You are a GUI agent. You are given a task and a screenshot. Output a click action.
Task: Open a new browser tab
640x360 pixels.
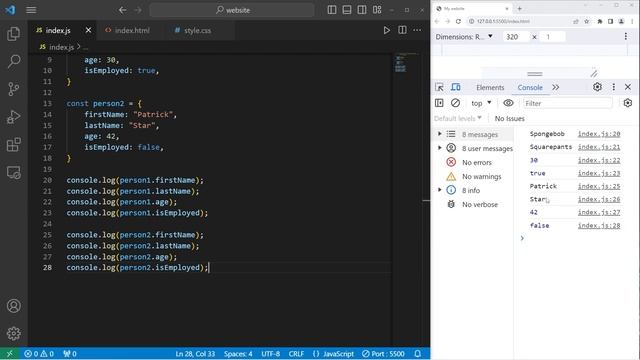pyautogui.click(x=520, y=9)
